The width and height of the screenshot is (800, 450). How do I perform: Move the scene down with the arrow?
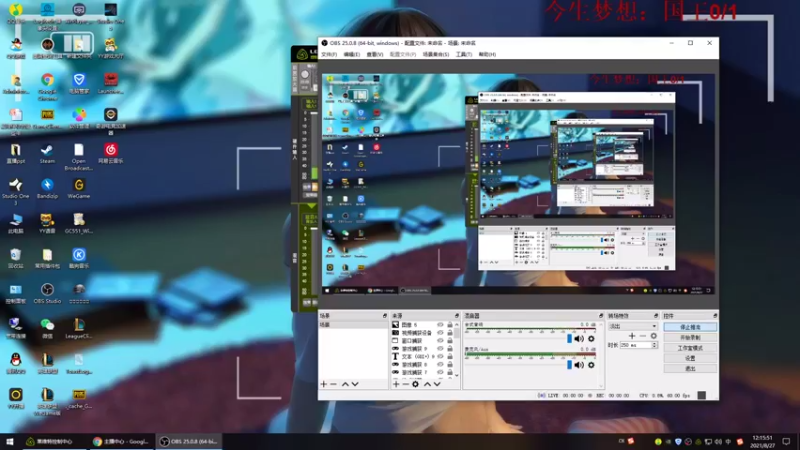[x=355, y=384]
